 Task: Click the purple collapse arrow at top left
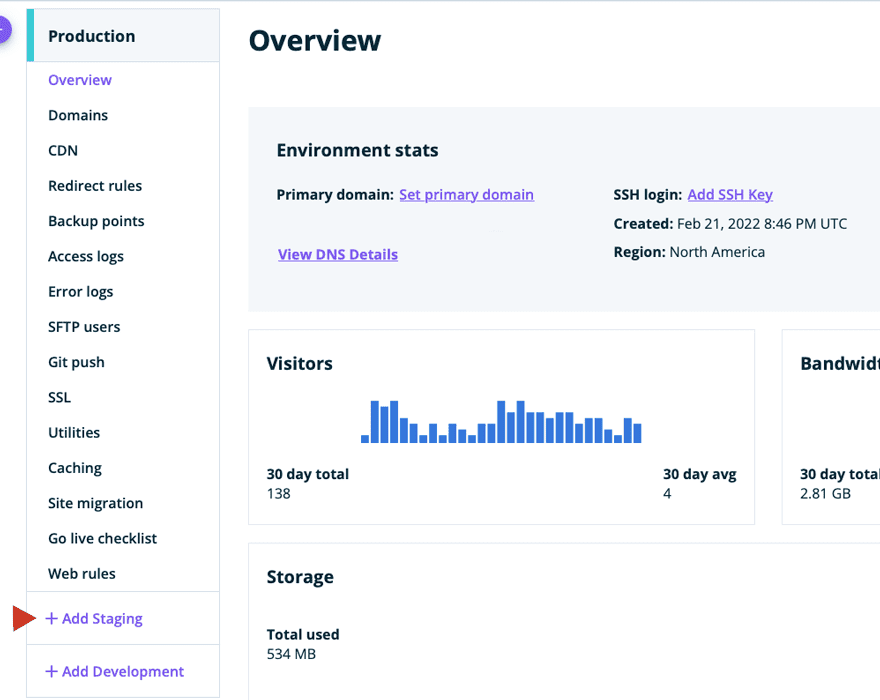pos(4,31)
